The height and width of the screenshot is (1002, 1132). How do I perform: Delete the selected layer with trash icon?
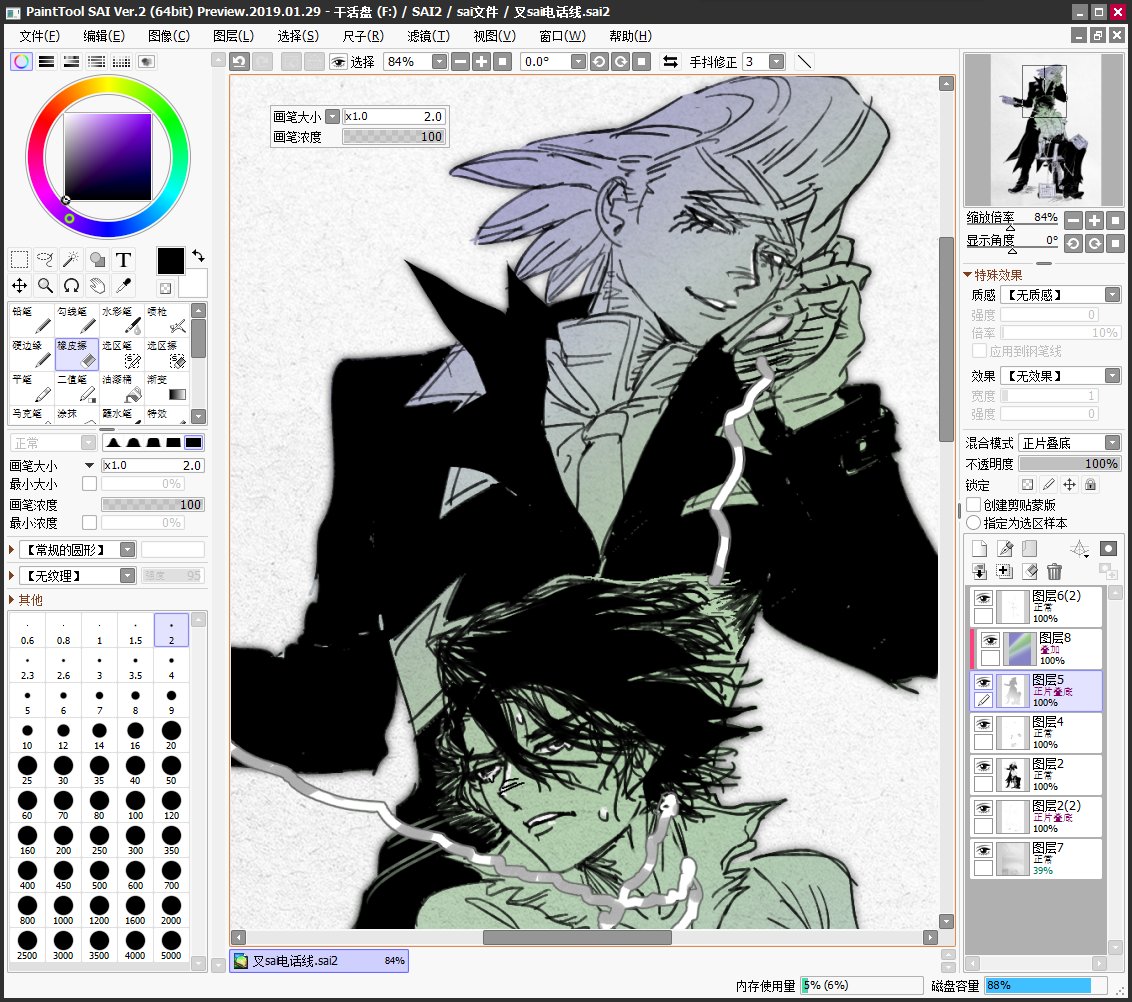click(x=1054, y=572)
